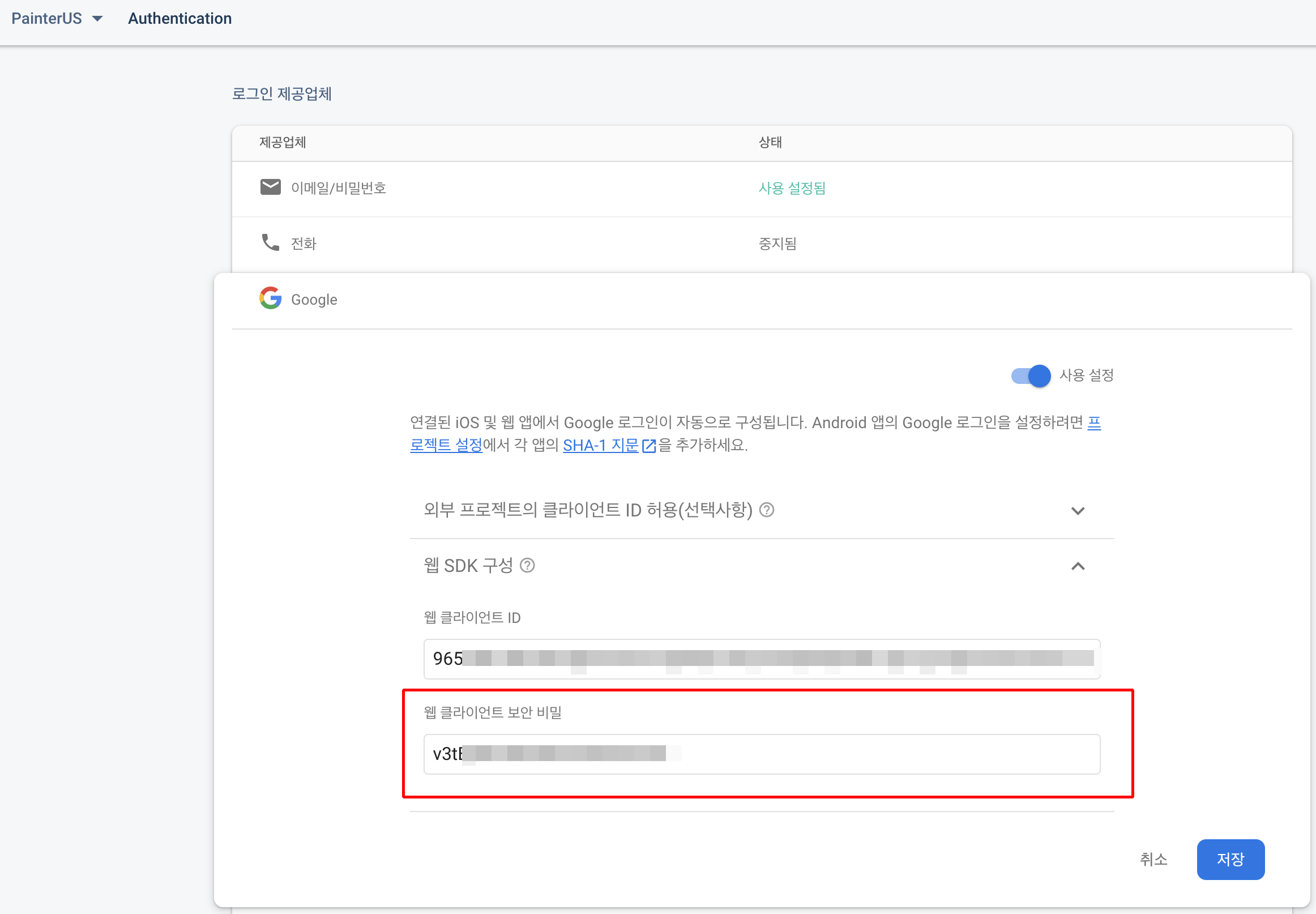Click the phone provider icon
Screen dimensions: 1316x914
270,242
